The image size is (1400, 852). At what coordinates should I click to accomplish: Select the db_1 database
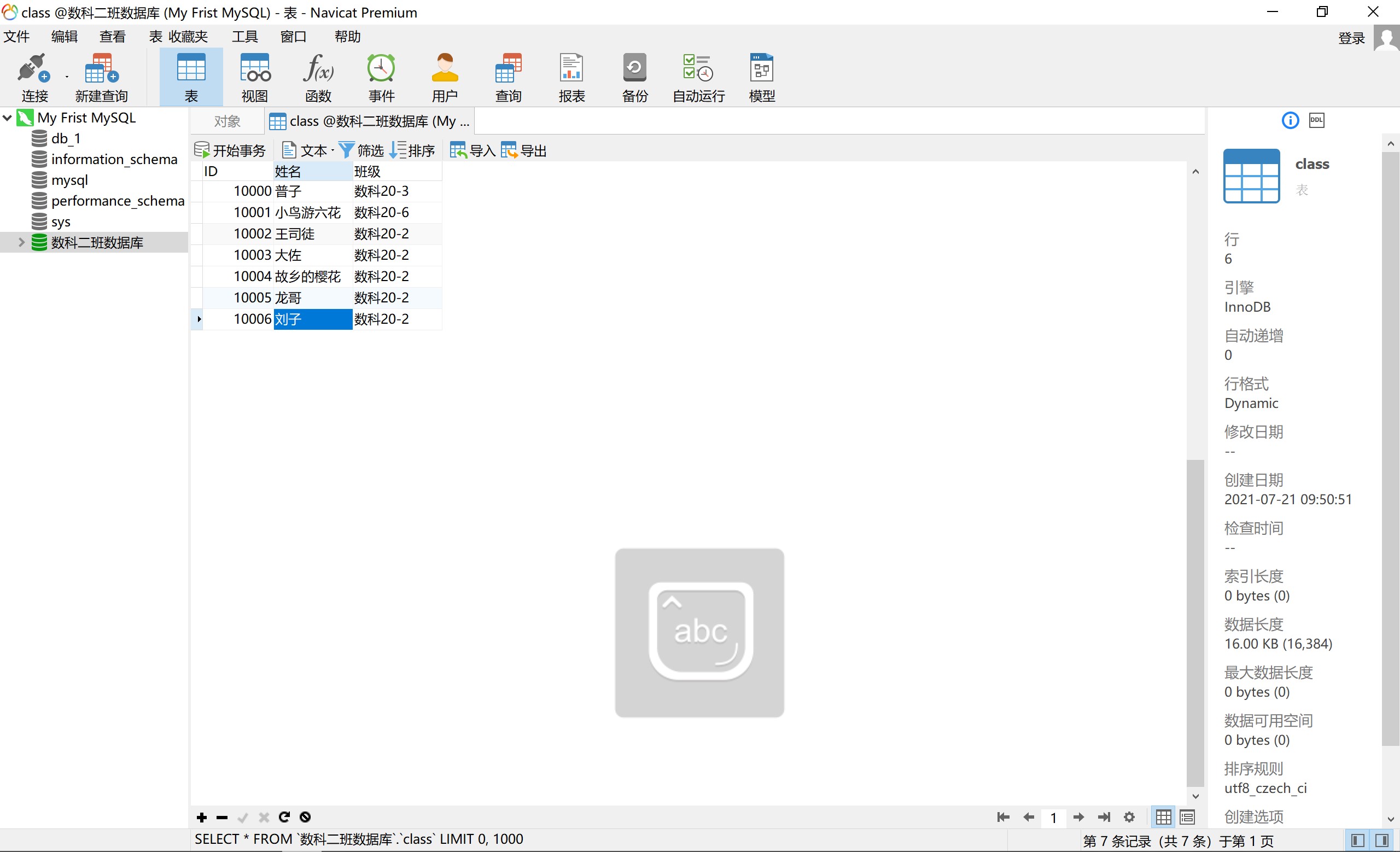[x=66, y=138]
